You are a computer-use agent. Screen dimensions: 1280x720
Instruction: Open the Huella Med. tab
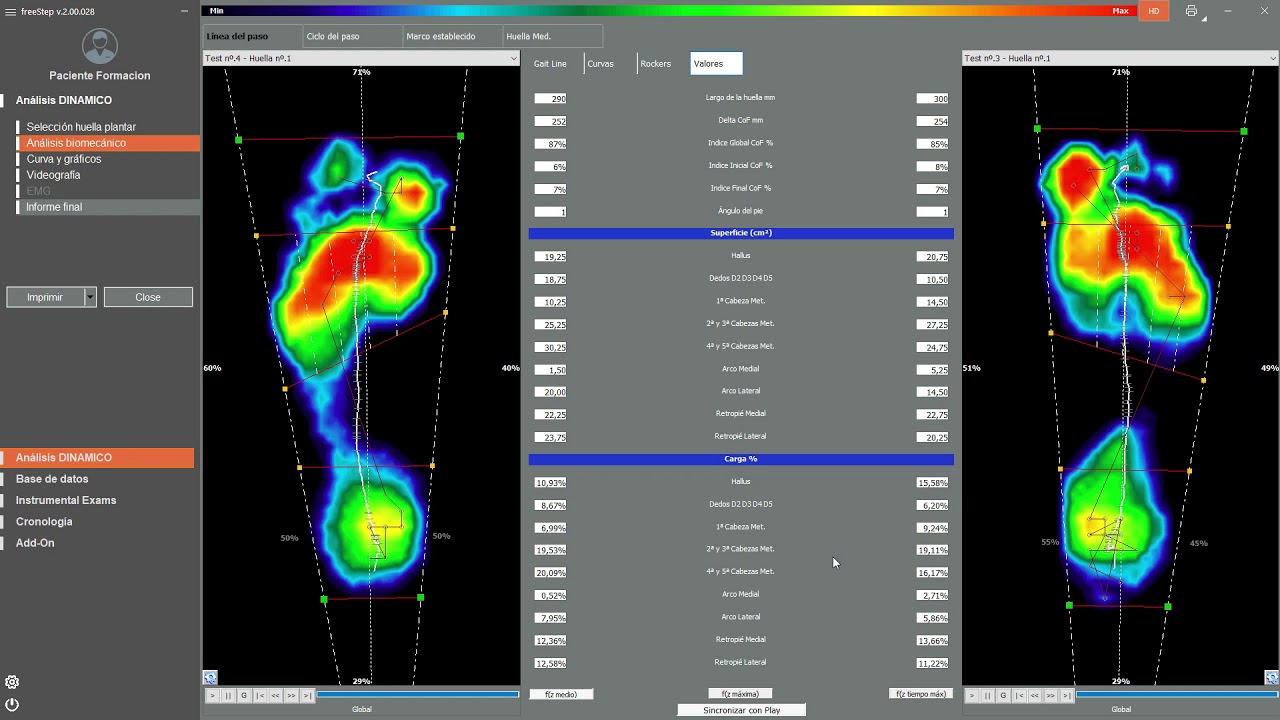click(x=552, y=36)
